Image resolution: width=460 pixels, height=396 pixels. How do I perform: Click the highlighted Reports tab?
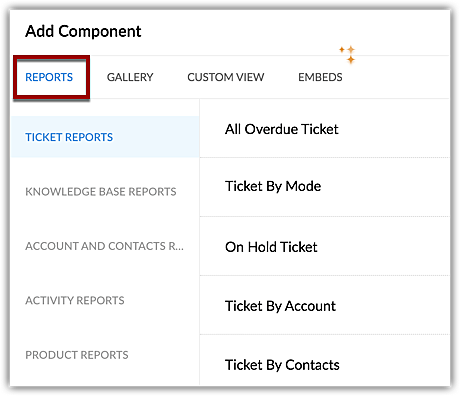pyautogui.click(x=49, y=77)
